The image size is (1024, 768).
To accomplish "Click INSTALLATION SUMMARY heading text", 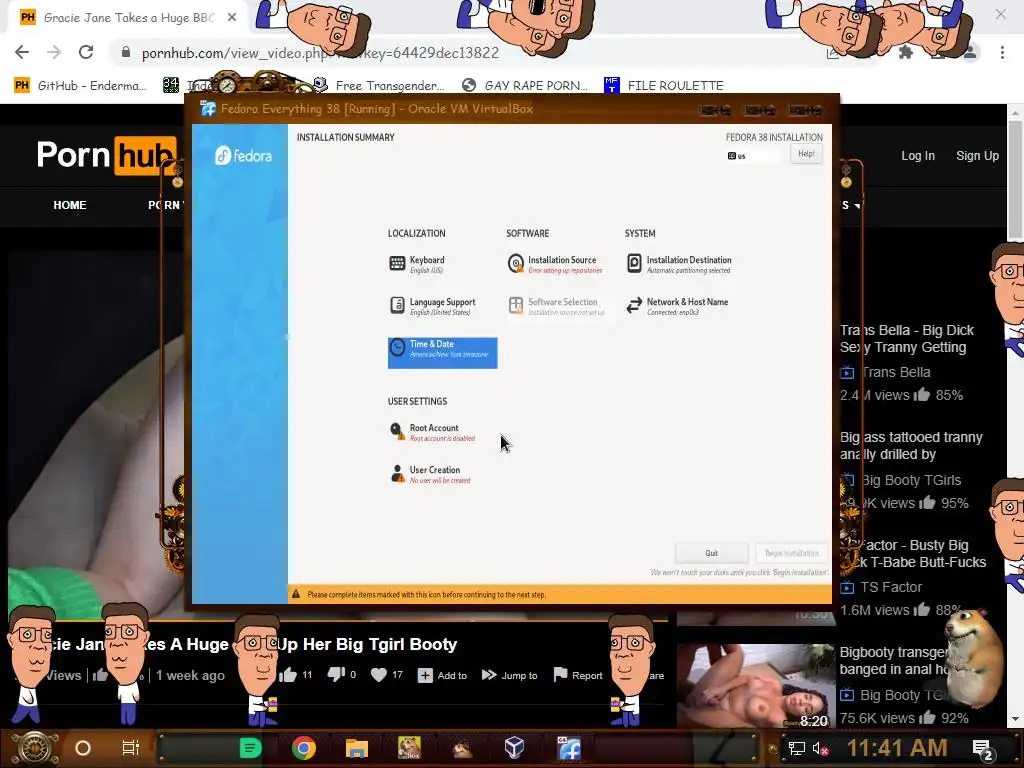I will pos(345,137).
